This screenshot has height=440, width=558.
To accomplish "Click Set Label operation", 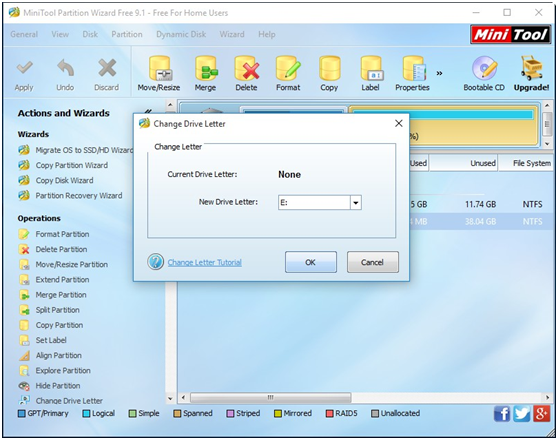I will pos(42,340).
